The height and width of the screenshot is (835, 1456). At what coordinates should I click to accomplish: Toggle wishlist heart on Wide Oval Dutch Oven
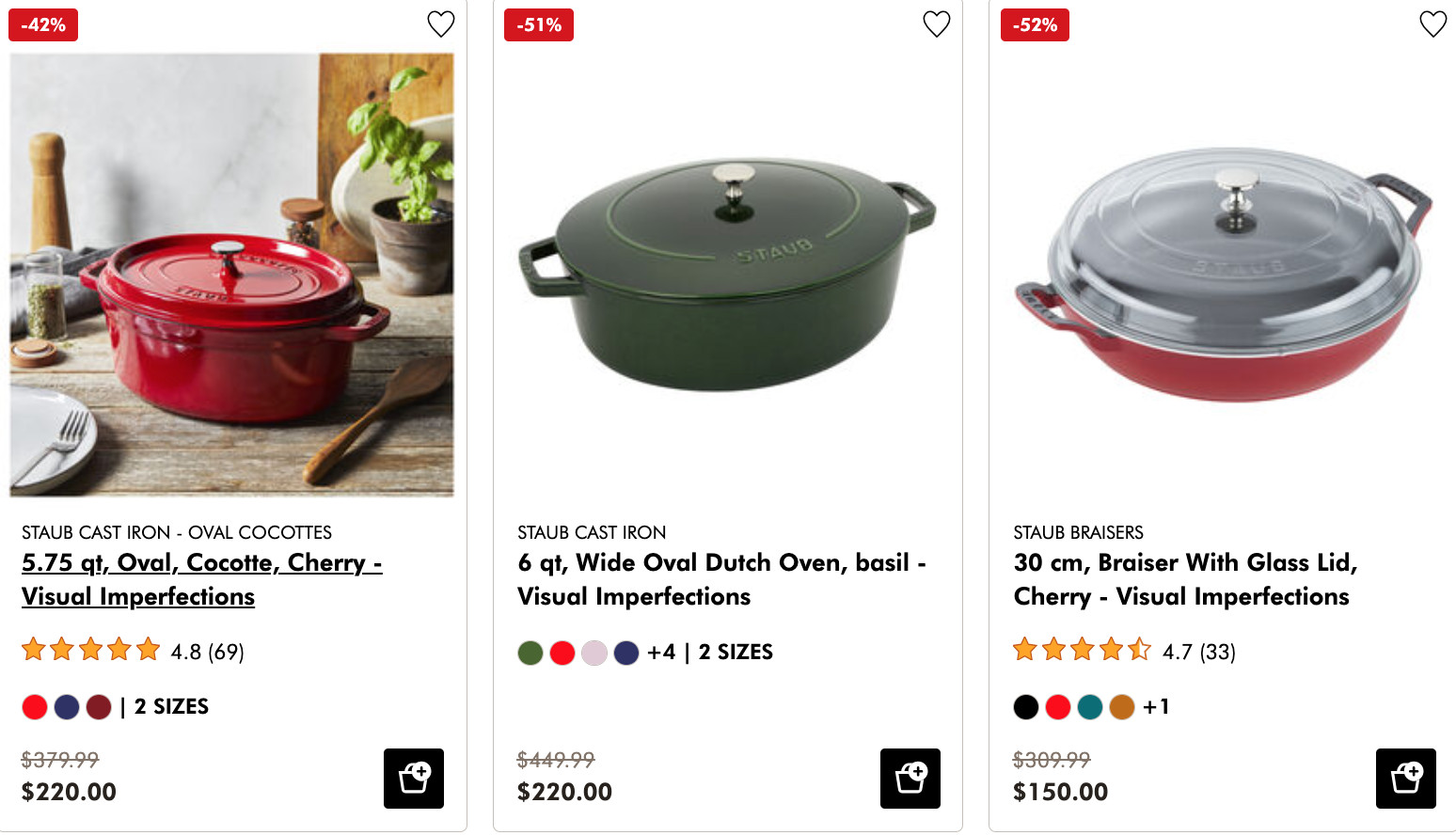tap(937, 24)
